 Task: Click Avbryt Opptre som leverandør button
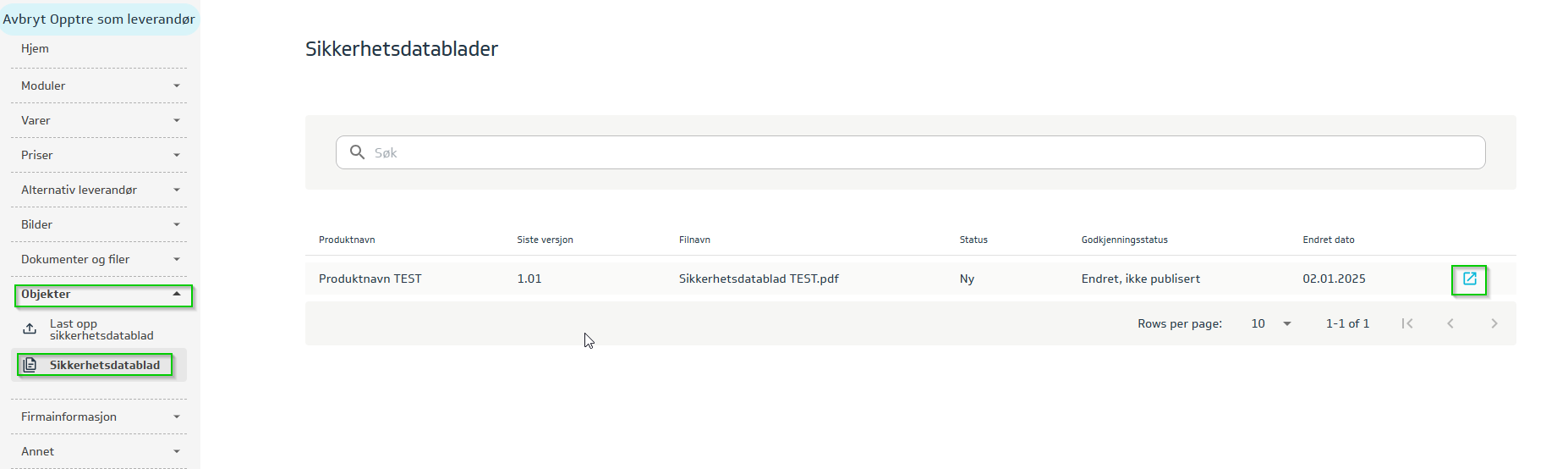[99, 19]
